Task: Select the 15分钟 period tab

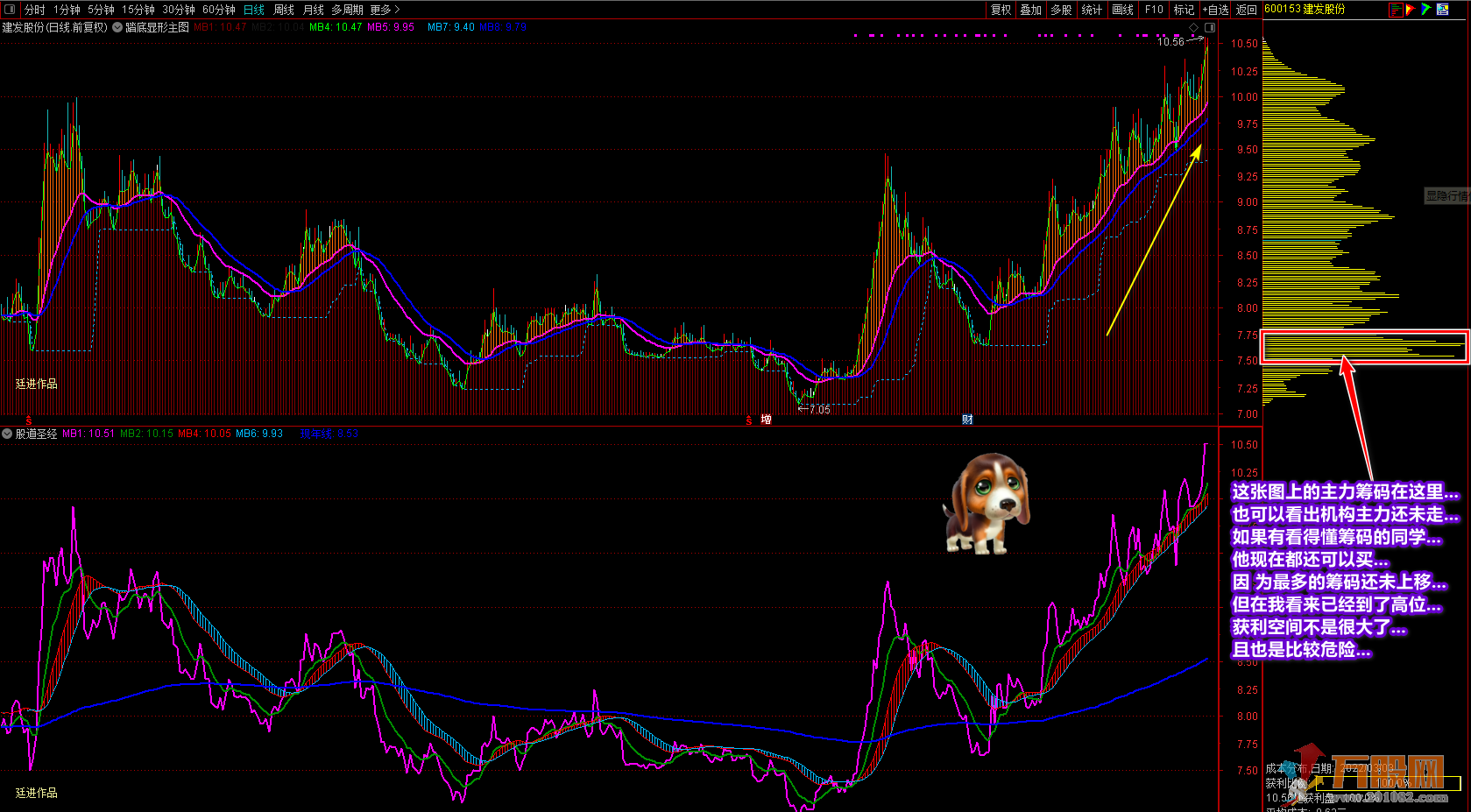Action: [x=138, y=10]
